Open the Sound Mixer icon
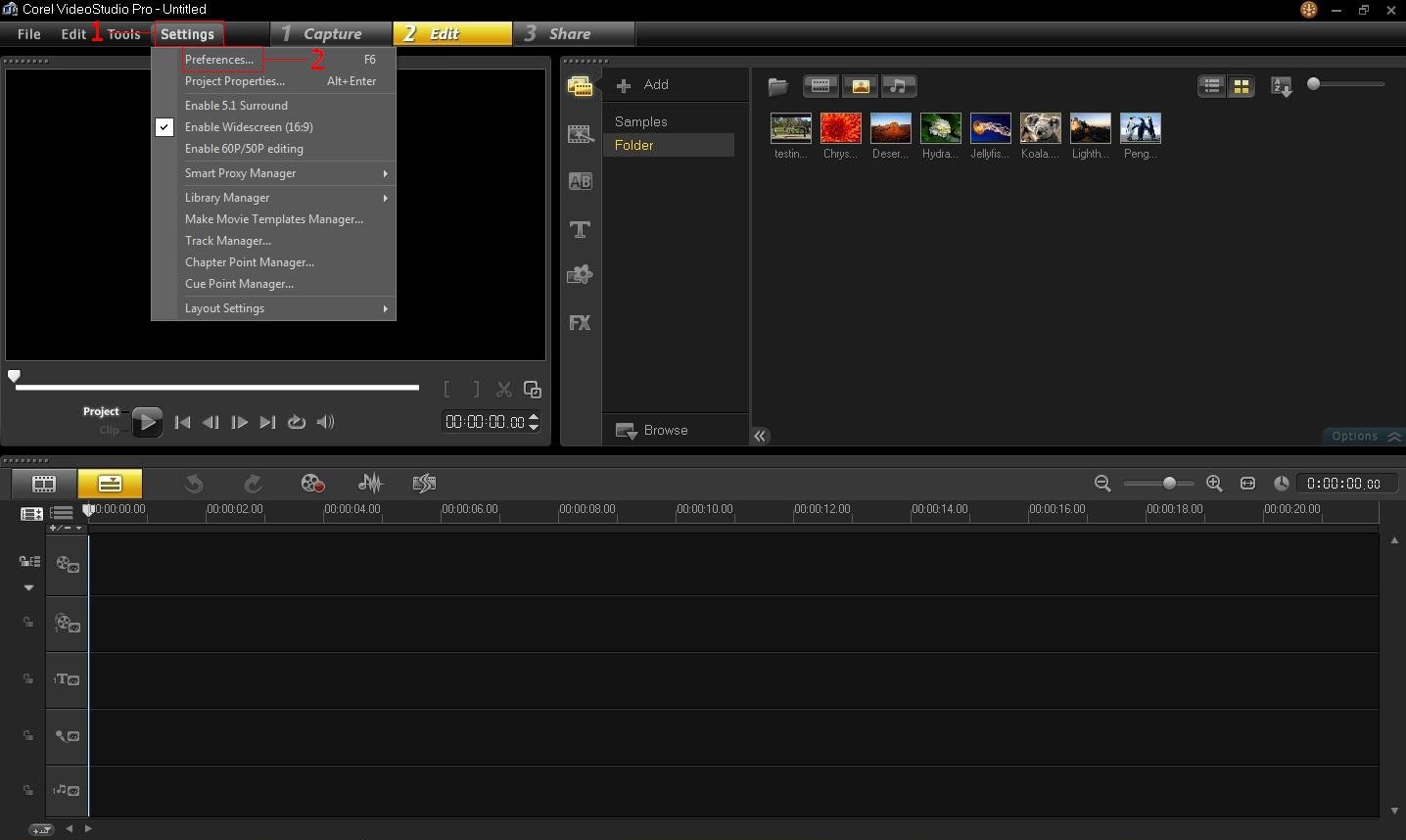The image size is (1406, 840). (x=370, y=484)
